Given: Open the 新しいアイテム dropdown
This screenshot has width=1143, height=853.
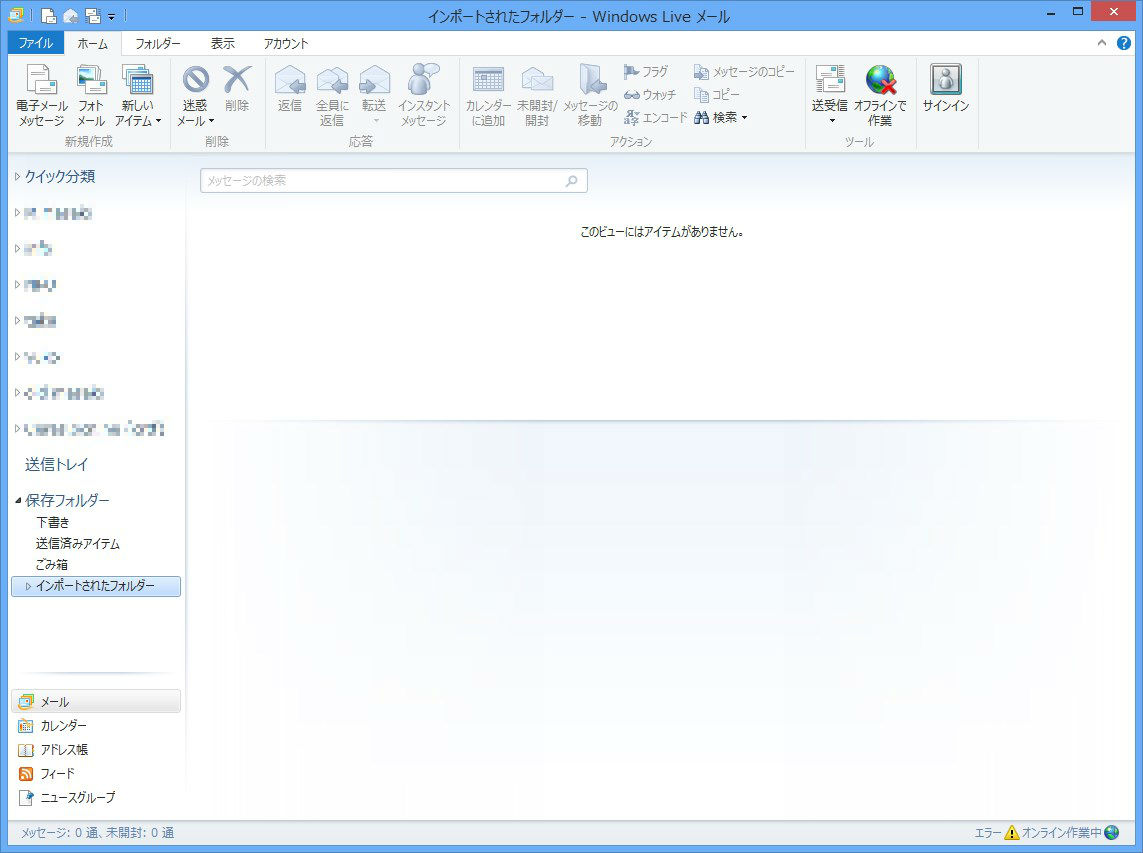Looking at the screenshot, I should pyautogui.click(x=138, y=113).
